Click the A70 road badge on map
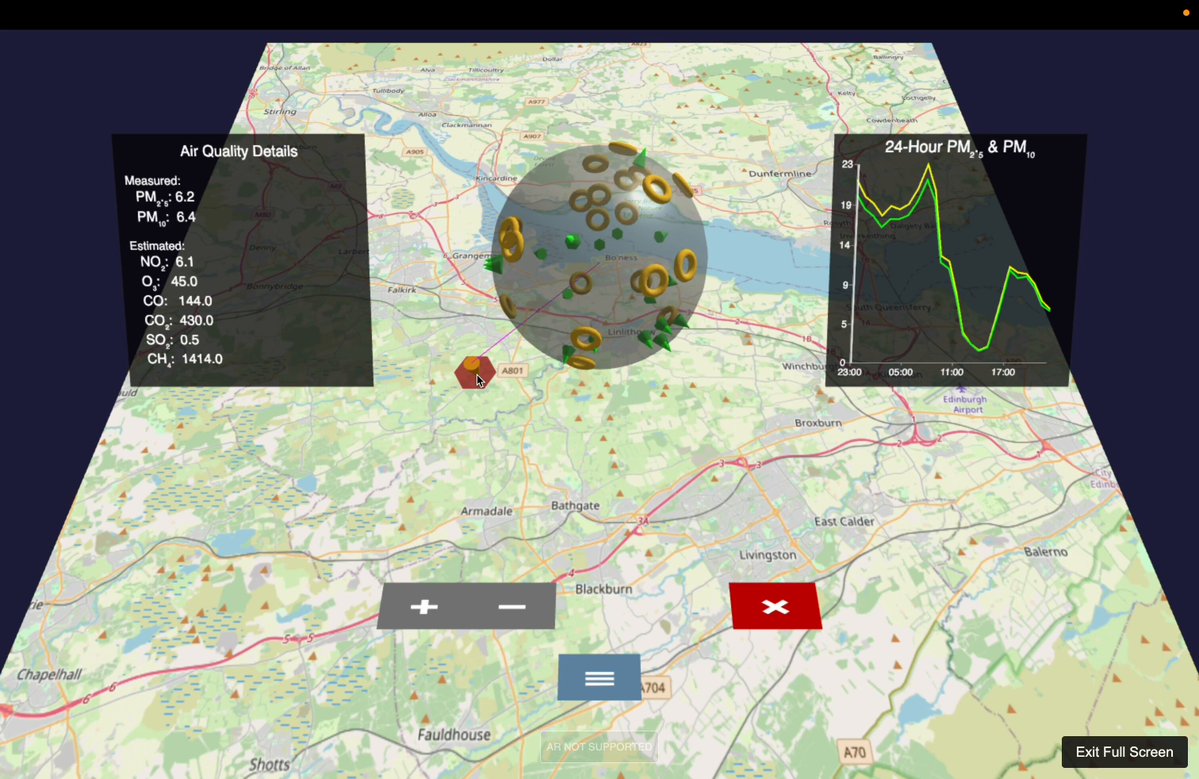 pyautogui.click(x=854, y=752)
